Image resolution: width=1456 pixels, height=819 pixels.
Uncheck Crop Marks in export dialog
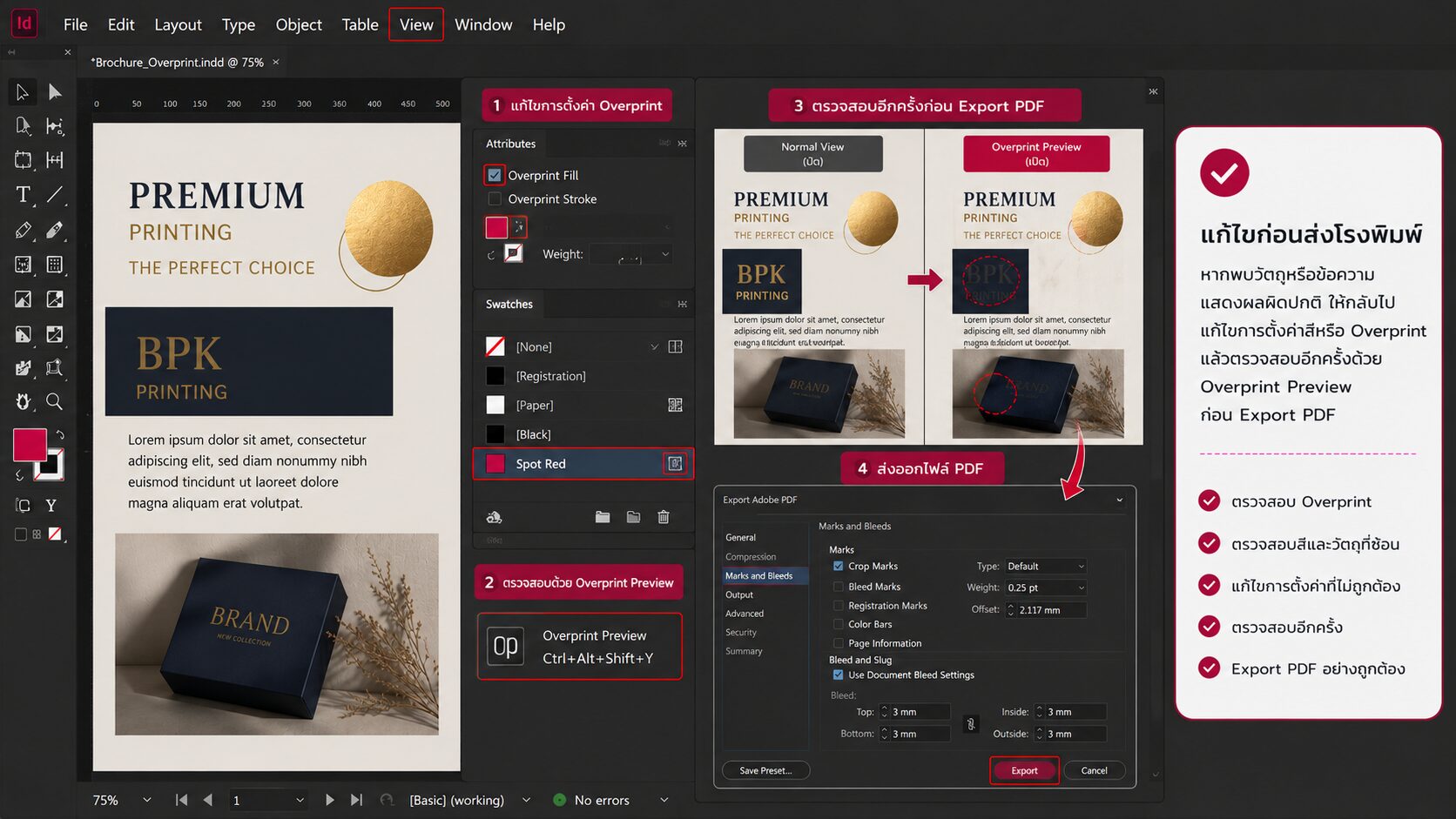pos(839,567)
